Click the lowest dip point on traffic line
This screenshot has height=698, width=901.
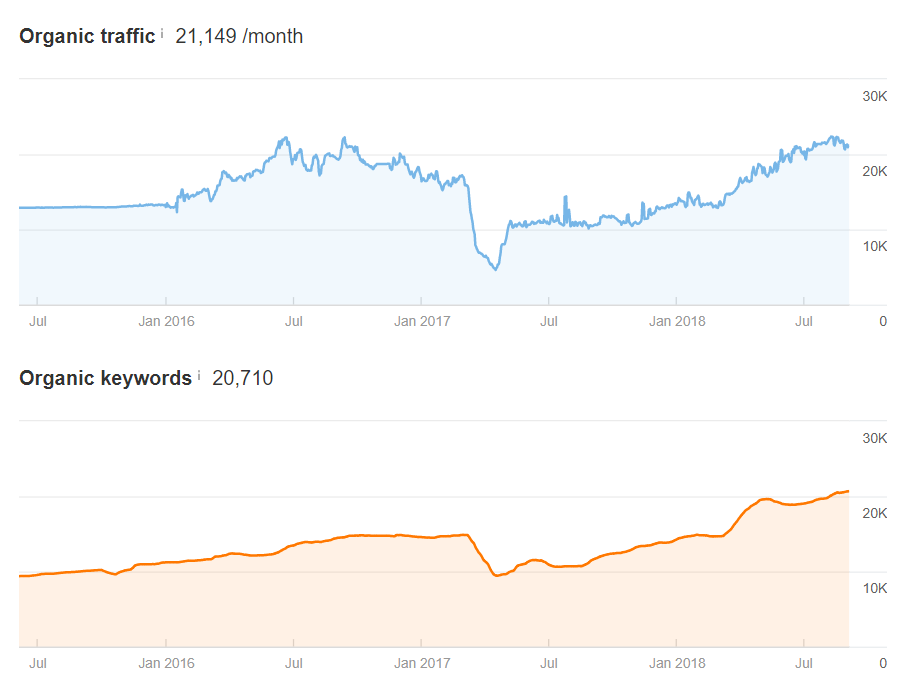pyautogui.click(x=496, y=269)
